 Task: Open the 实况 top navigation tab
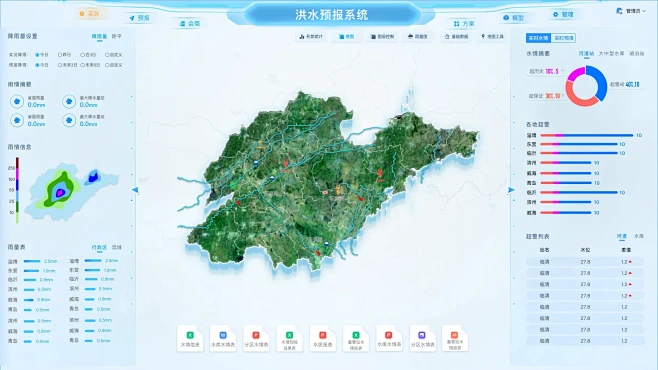[89, 14]
